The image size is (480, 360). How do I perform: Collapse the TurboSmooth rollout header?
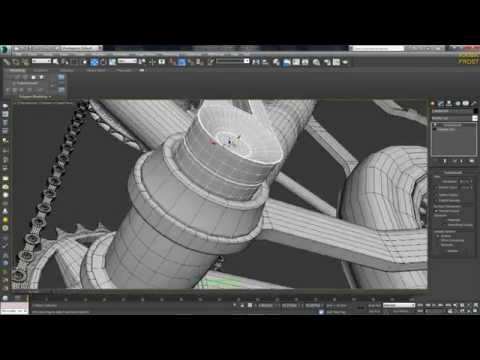453,172
